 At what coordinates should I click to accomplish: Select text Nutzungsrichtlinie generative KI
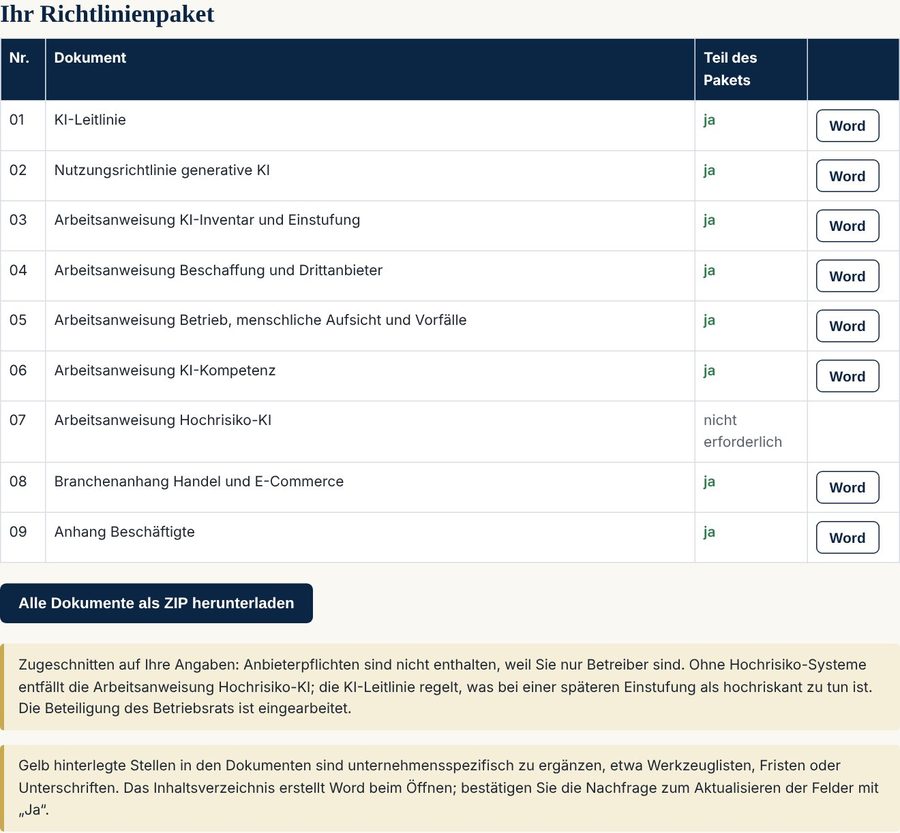coord(162,170)
